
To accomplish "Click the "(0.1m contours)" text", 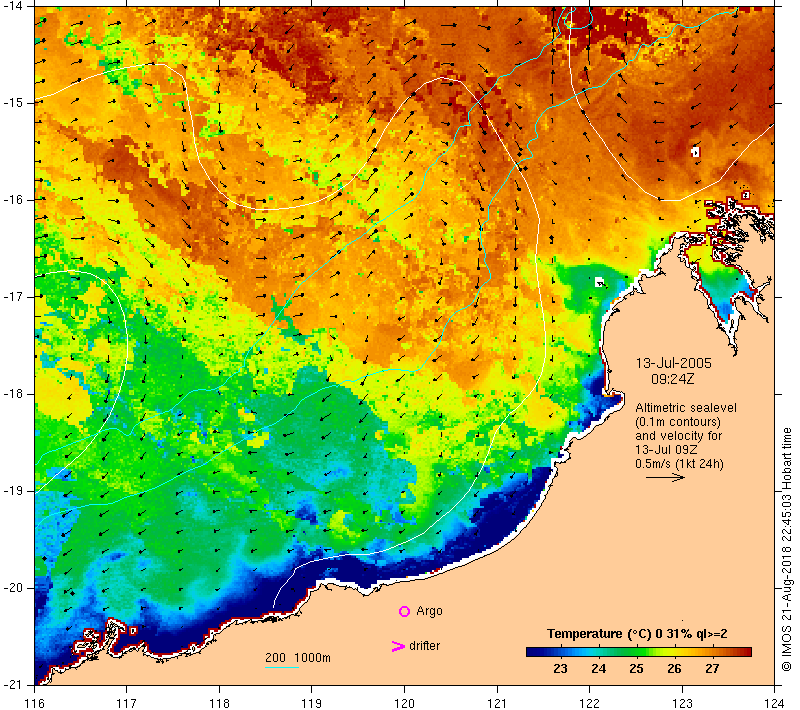I will pyautogui.click(x=678, y=422).
